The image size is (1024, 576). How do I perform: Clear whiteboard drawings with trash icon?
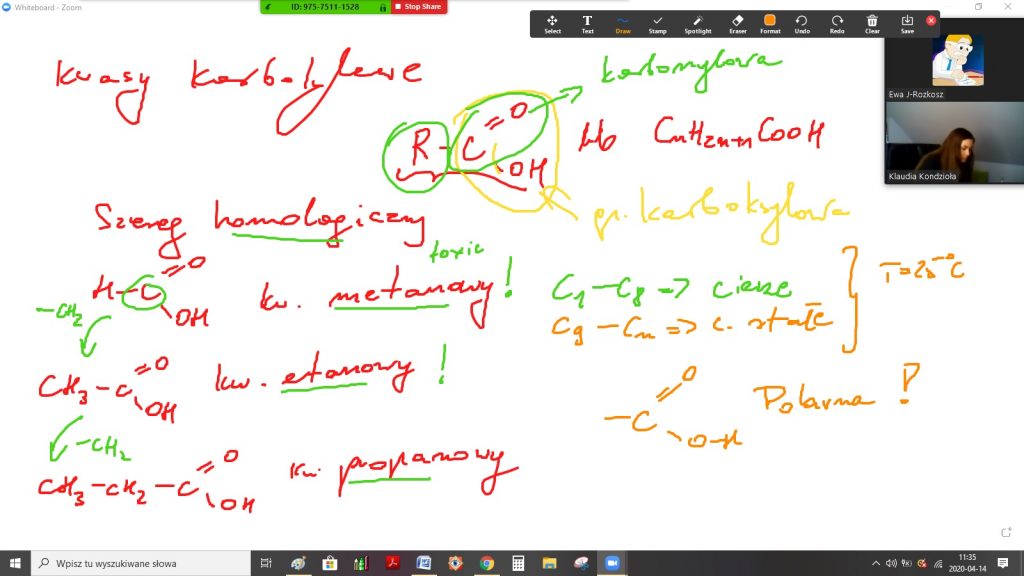[x=872, y=24]
